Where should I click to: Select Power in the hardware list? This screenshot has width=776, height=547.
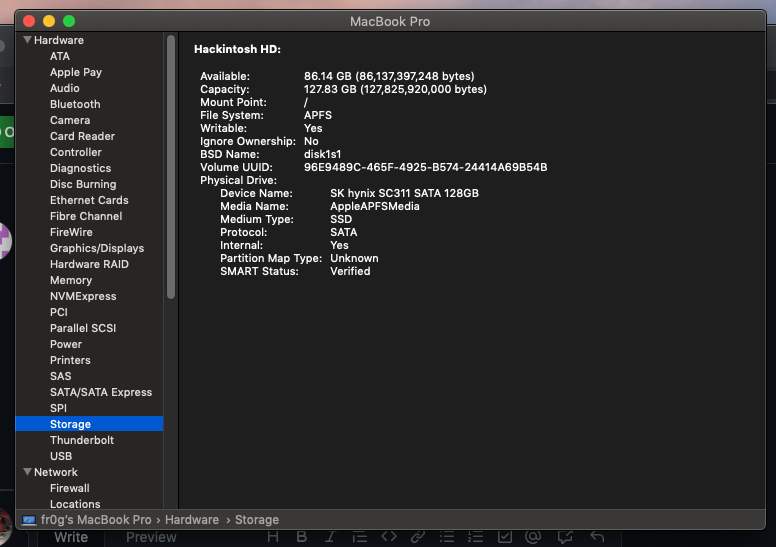(x=66, y=344)
